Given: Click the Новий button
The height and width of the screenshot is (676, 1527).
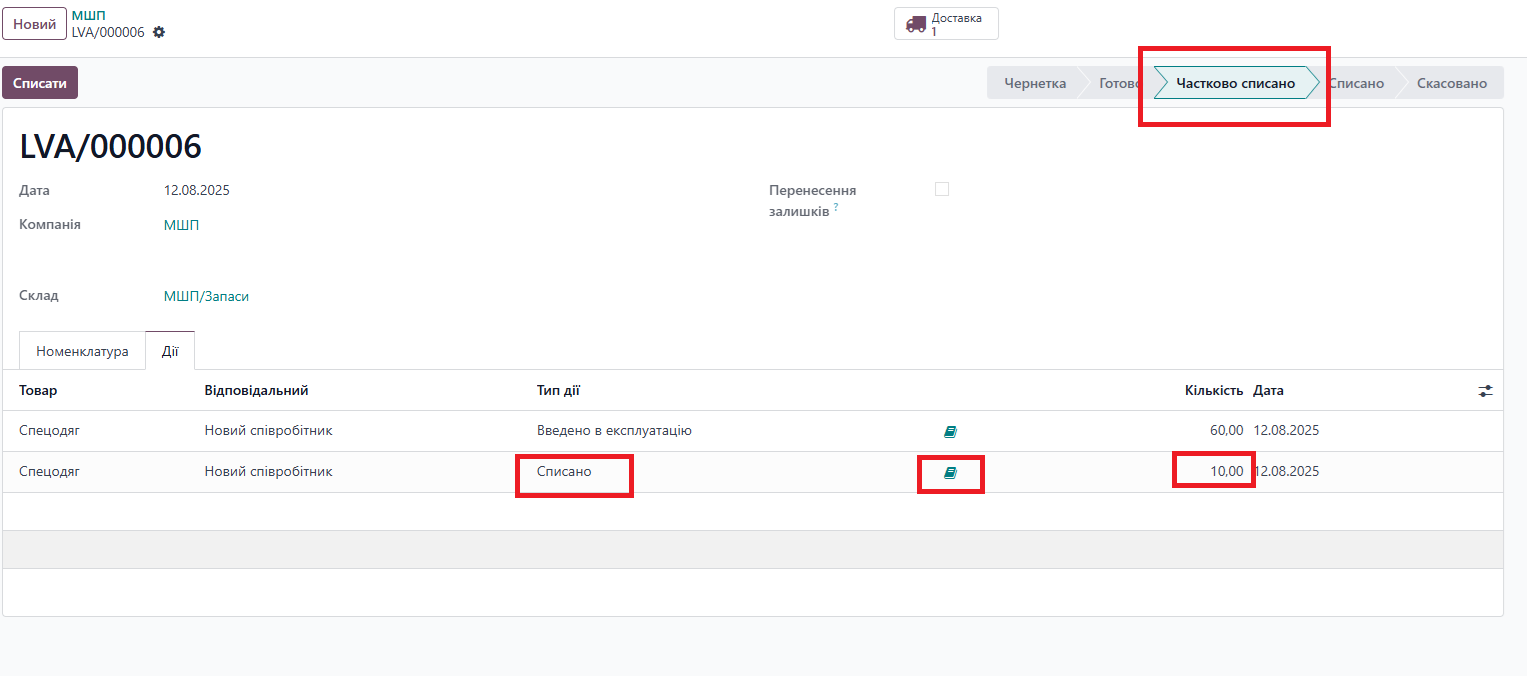Looking at the screenshot, I should click(x=34, y=24).
